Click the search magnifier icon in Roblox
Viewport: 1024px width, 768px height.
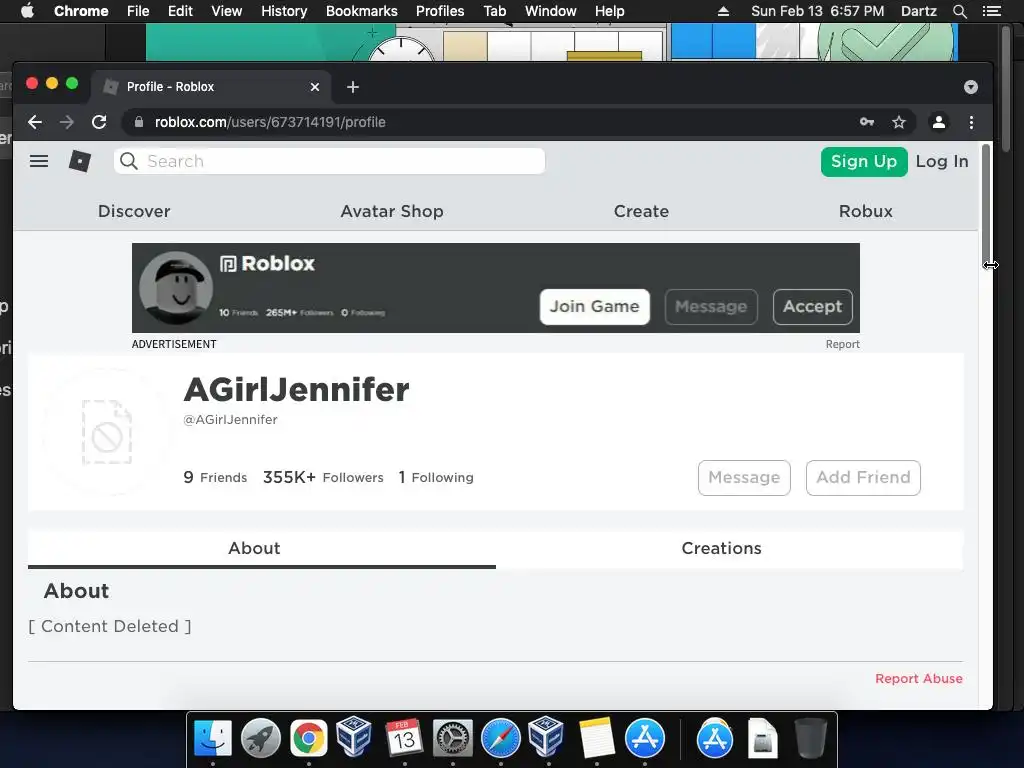coord(129,161)
